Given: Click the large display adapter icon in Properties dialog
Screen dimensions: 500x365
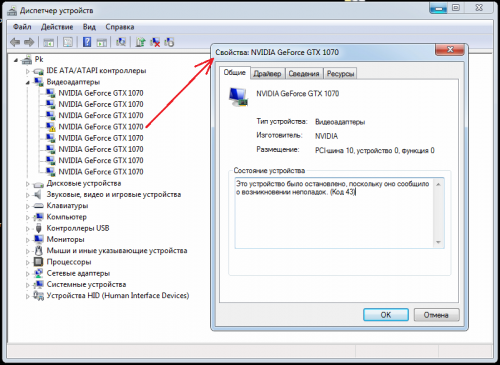Looking at the screenshot, I should [x=238, y=97].
